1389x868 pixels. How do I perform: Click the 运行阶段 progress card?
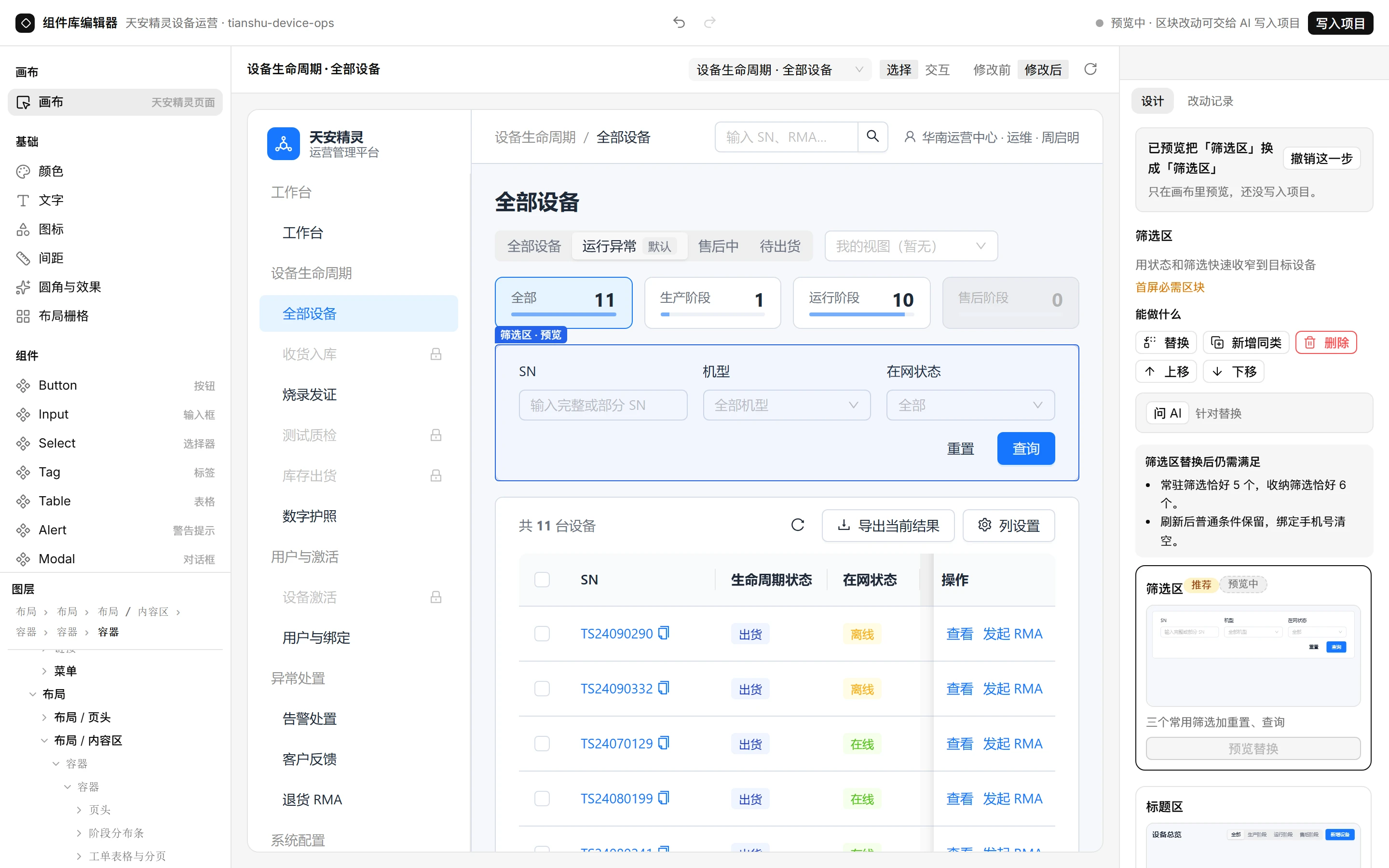click(x=861, y=303)
